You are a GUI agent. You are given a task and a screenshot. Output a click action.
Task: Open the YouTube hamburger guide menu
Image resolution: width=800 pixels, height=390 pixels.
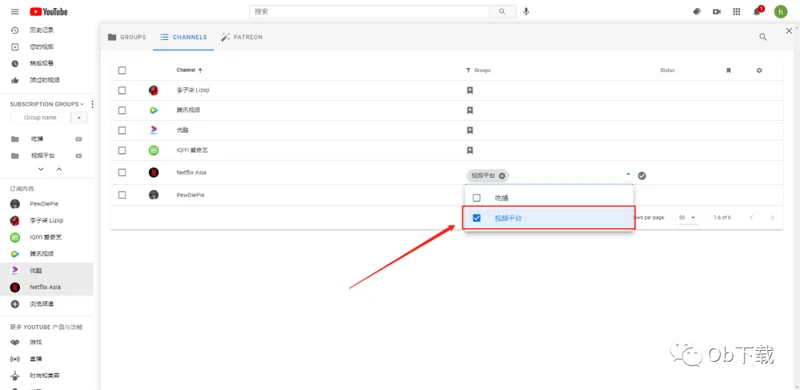tap(15, 12)
